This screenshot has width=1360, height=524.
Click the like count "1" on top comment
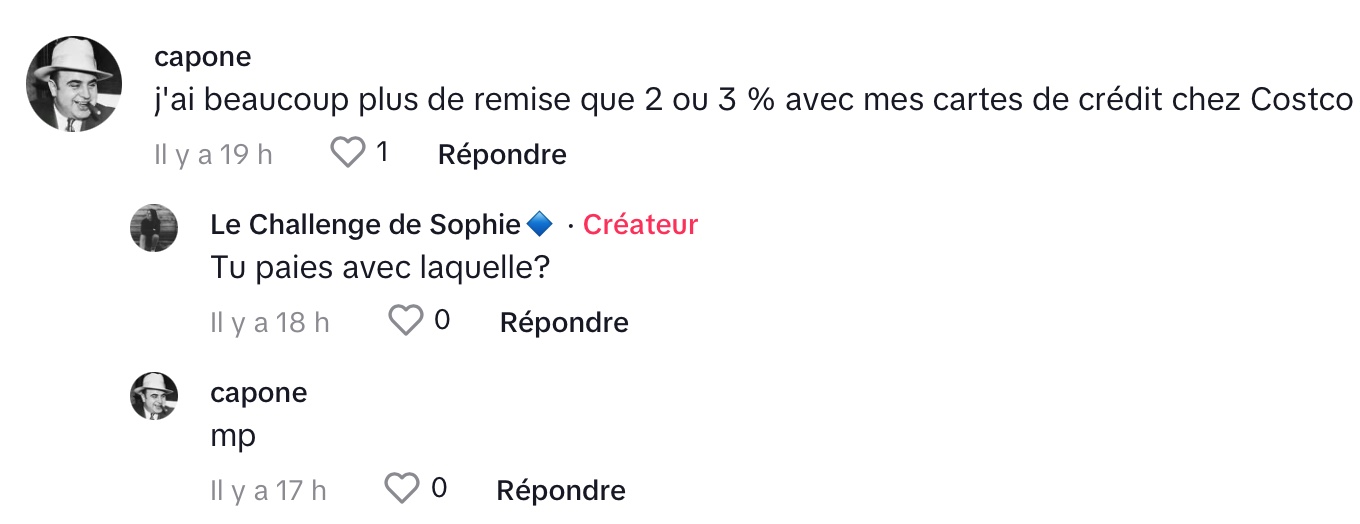[381, 154]
